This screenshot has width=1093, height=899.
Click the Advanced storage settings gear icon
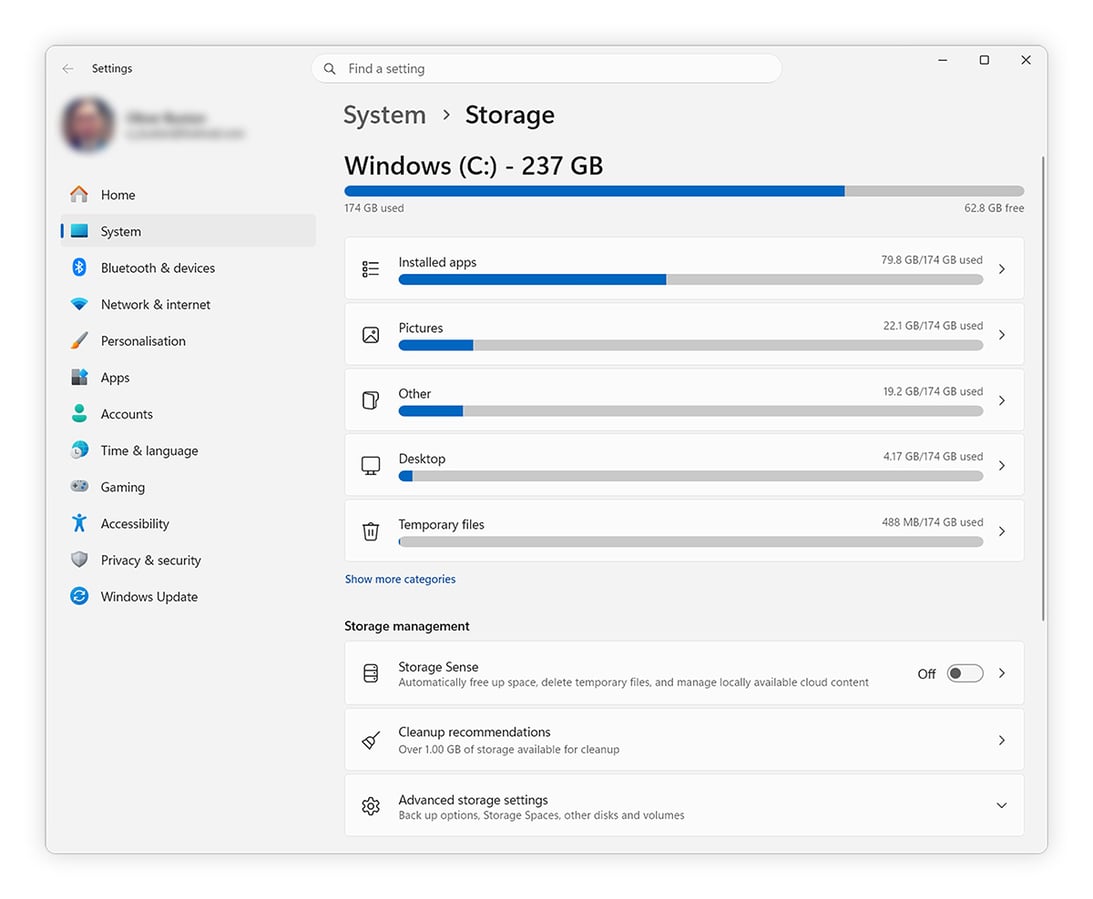[x=371, y=806]
